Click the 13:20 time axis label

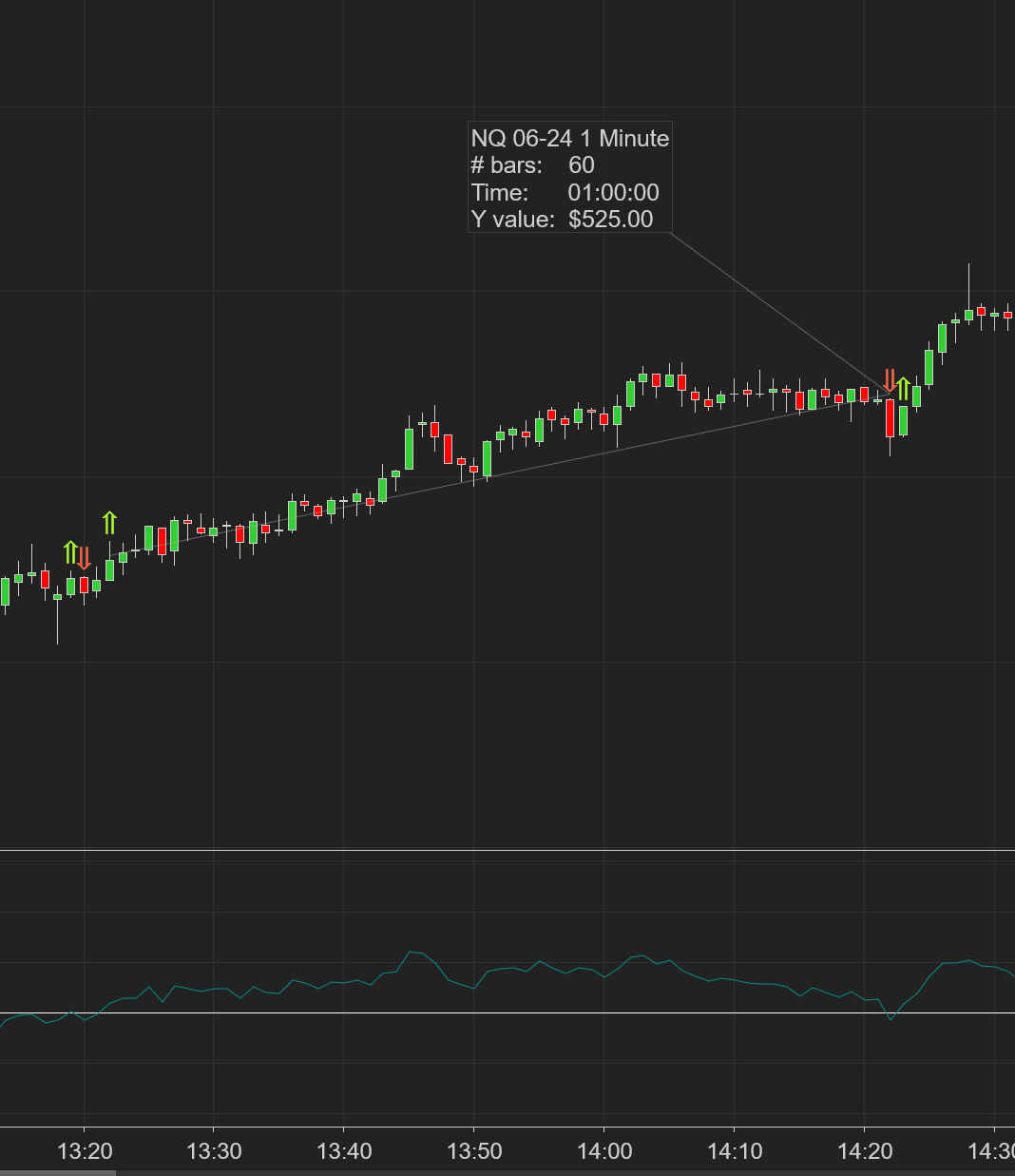85,1151
